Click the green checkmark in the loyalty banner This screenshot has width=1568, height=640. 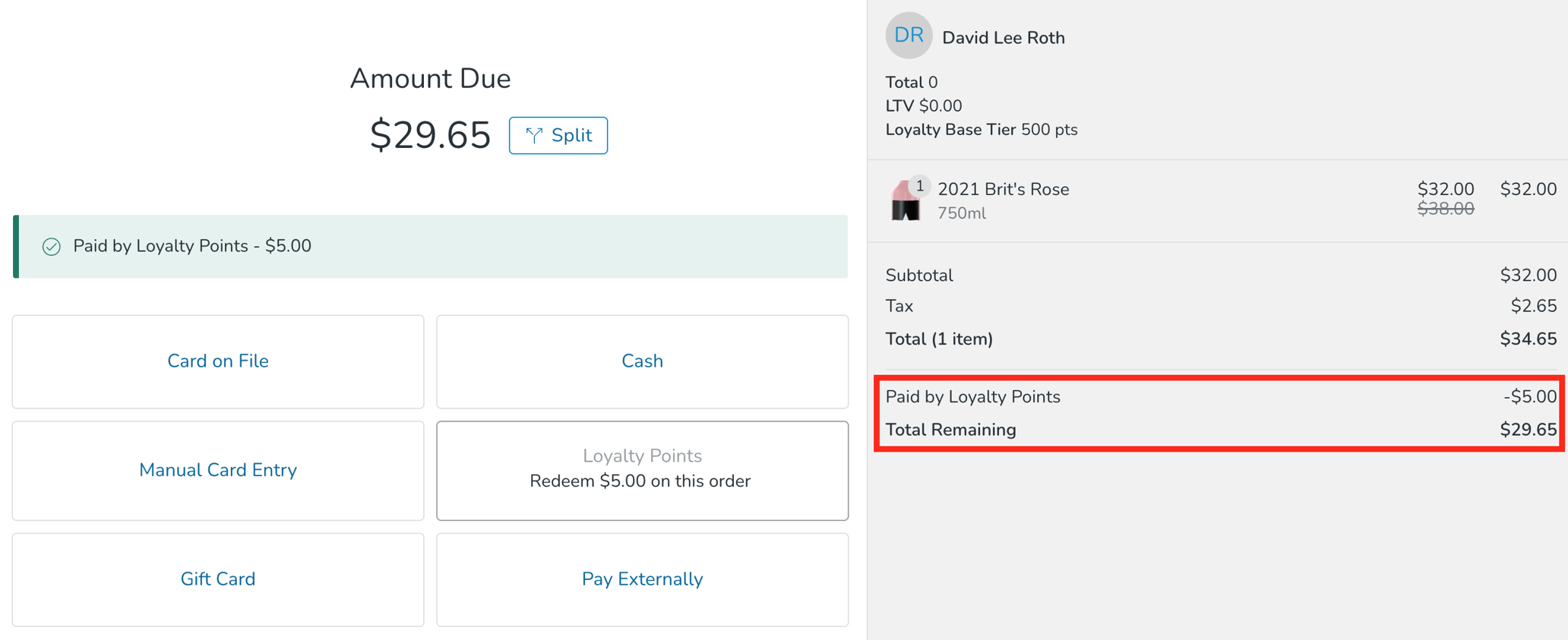click(x=50, y=246)
